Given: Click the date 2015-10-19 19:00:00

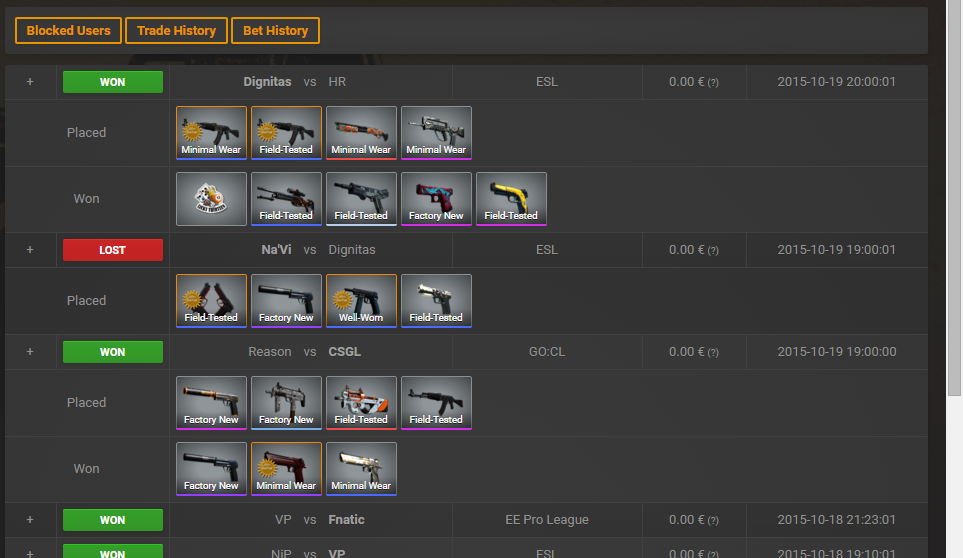Looking at the screenshot, I should click(x=836, y=352).
